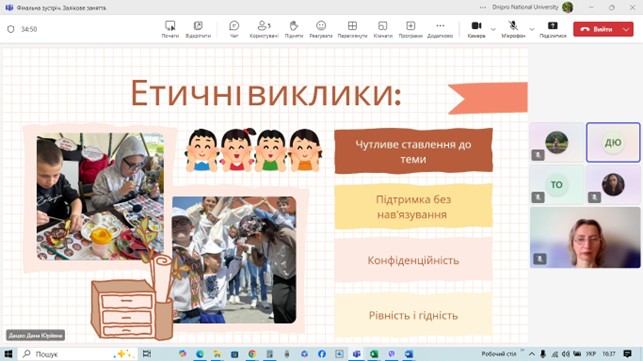Open leave options arrow beside Вийти
The image size is (643, 361).
click(627, 29)
